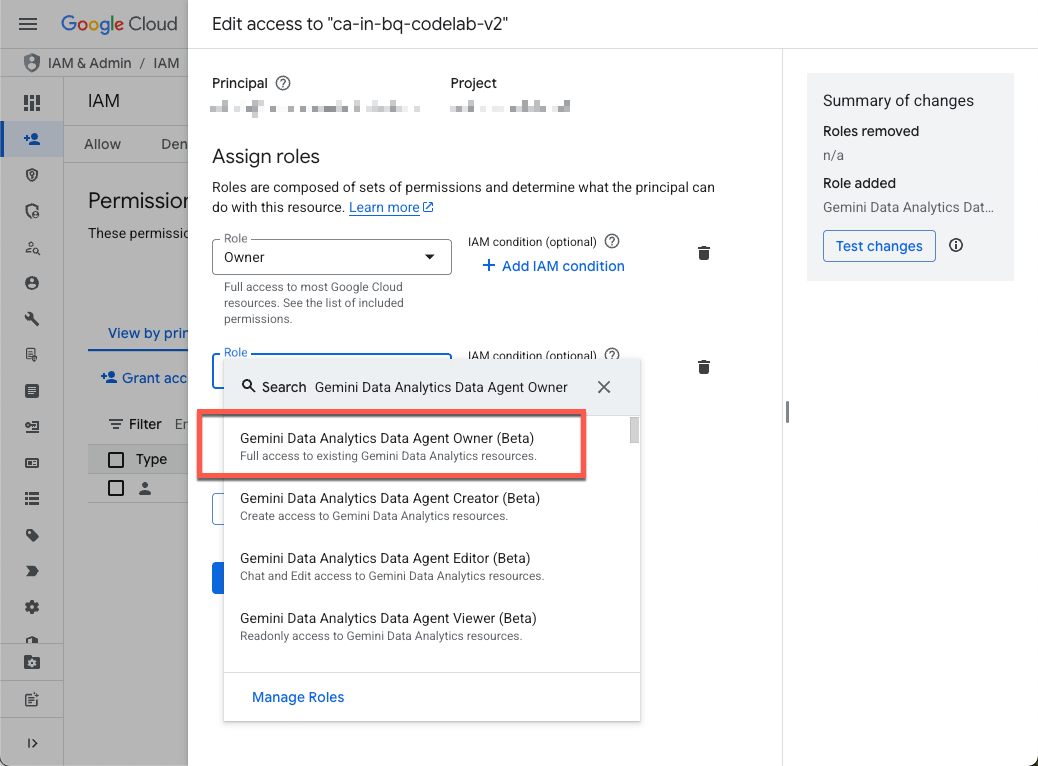Click Add IAM condition link
This screenshot has width=1038, height=766.
coord(553,266)
